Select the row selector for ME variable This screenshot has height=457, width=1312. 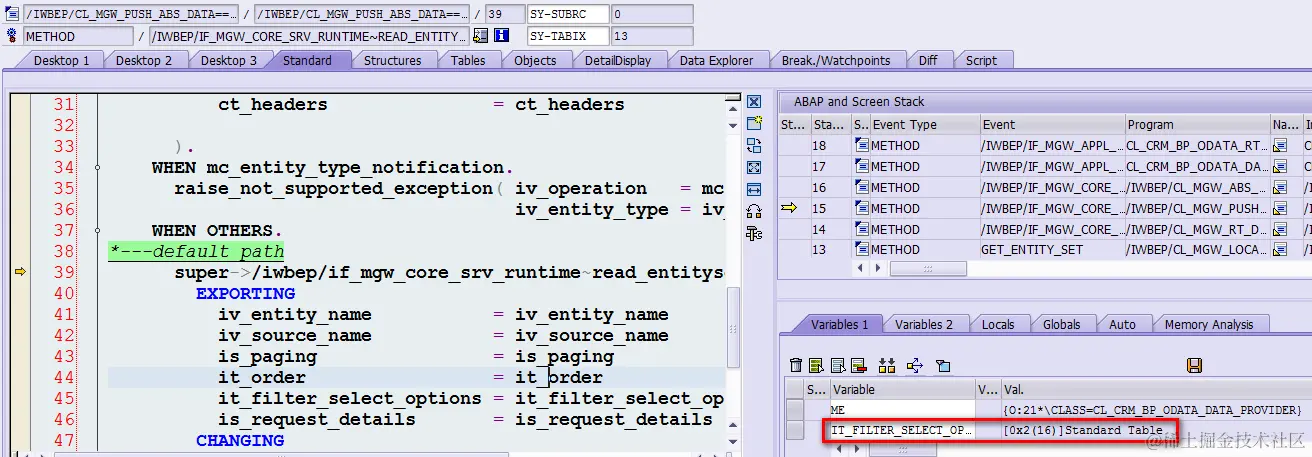(795, 410)
